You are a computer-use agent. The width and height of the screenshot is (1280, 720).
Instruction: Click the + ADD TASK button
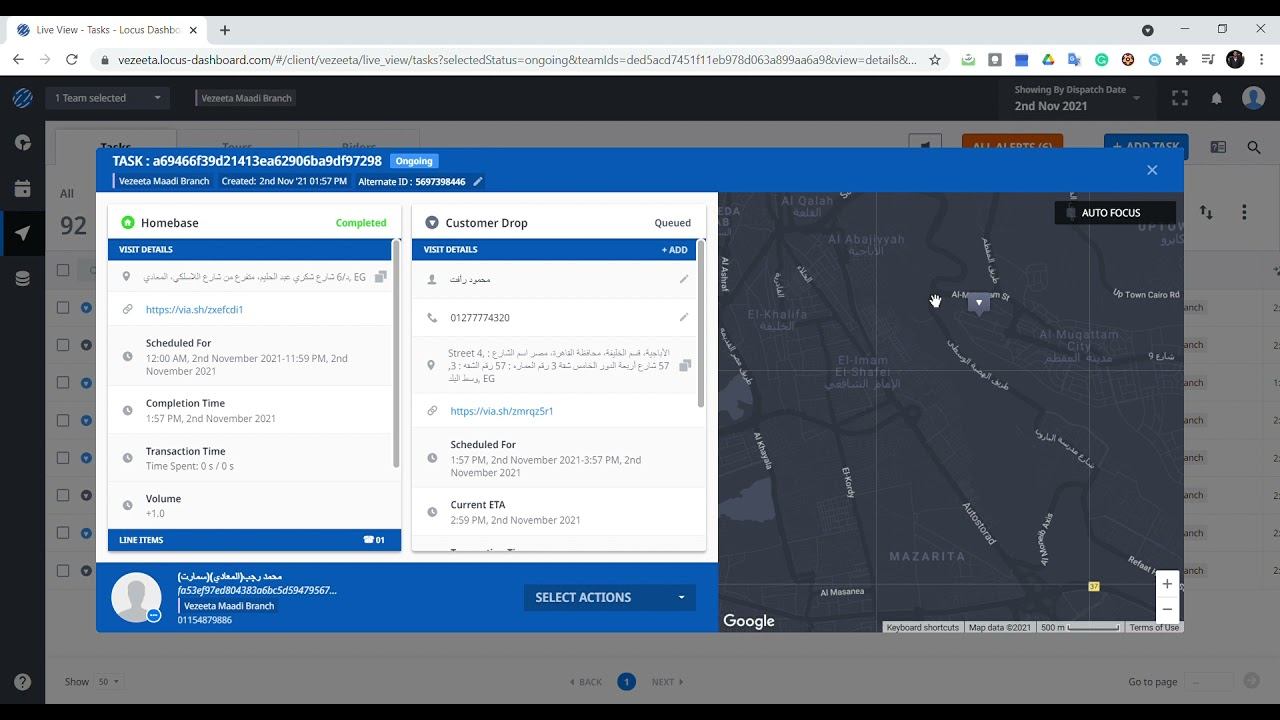1146,146
